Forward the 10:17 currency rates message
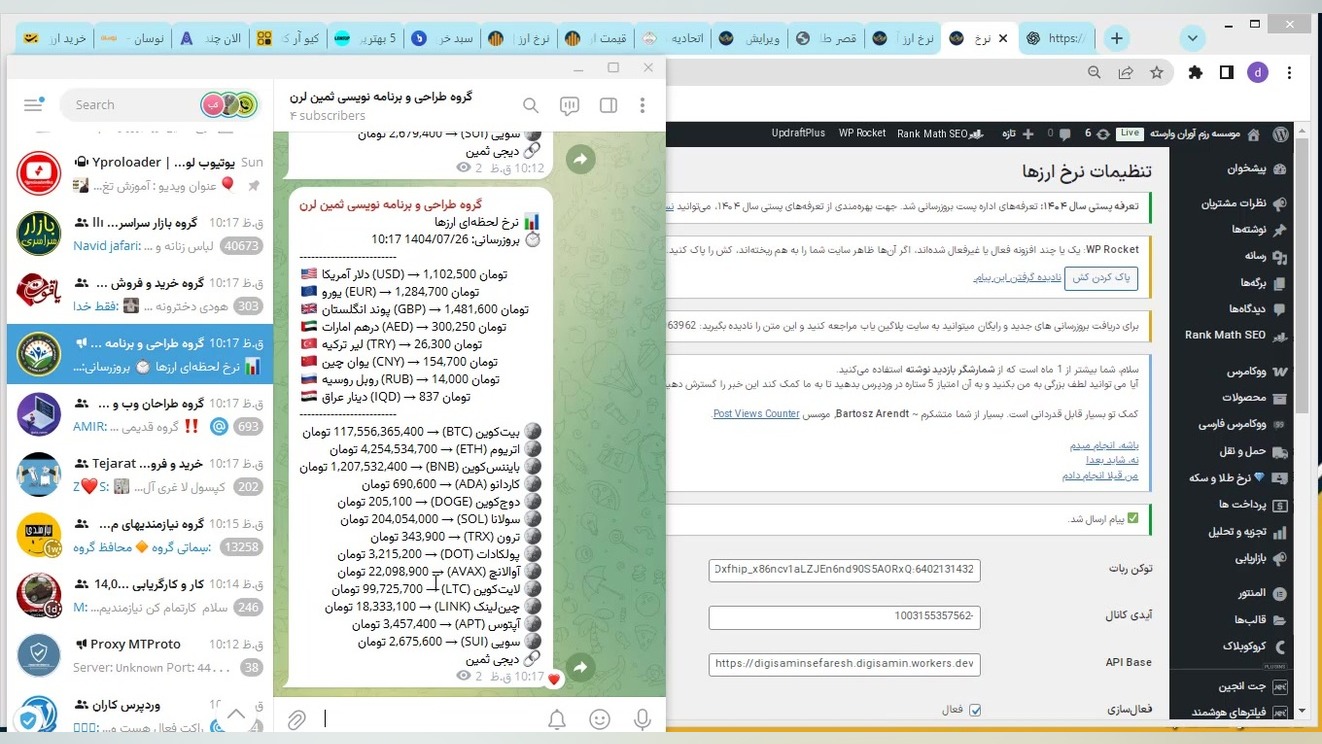The image size is (1322, 744). (x=580, y=667)
